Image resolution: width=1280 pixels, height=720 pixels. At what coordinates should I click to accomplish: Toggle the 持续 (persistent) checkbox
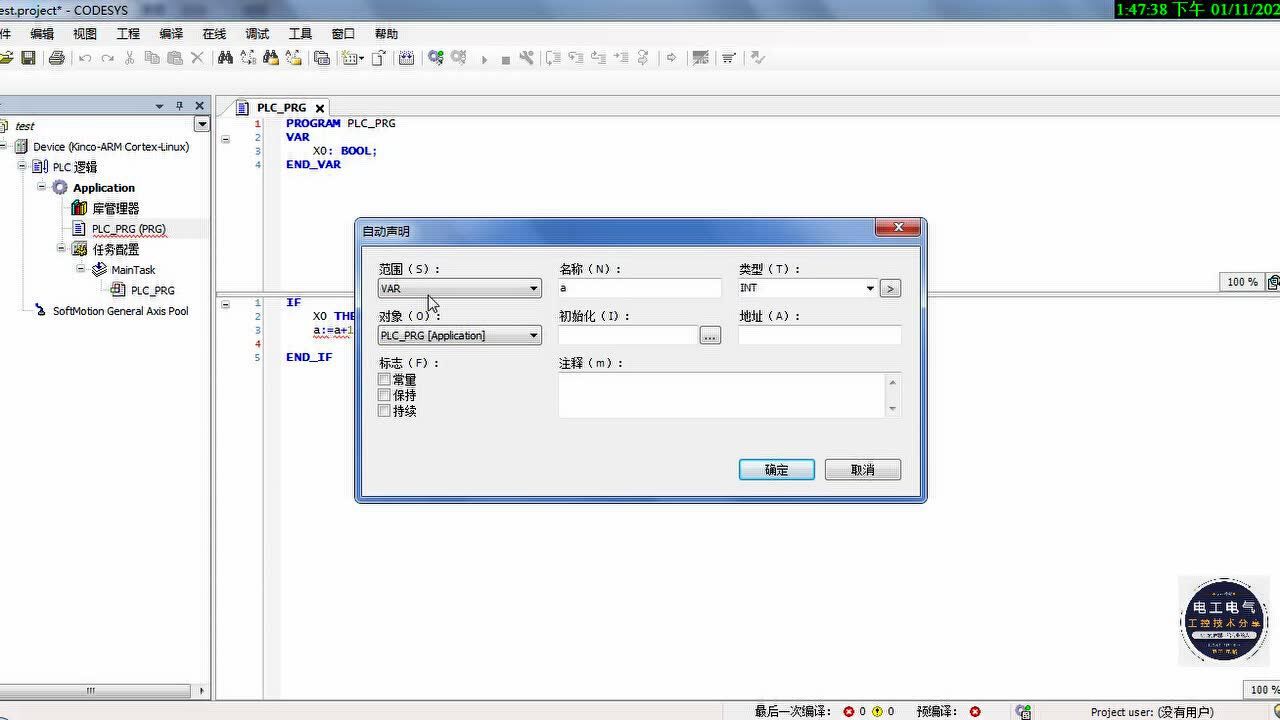[x=384, y=410]
